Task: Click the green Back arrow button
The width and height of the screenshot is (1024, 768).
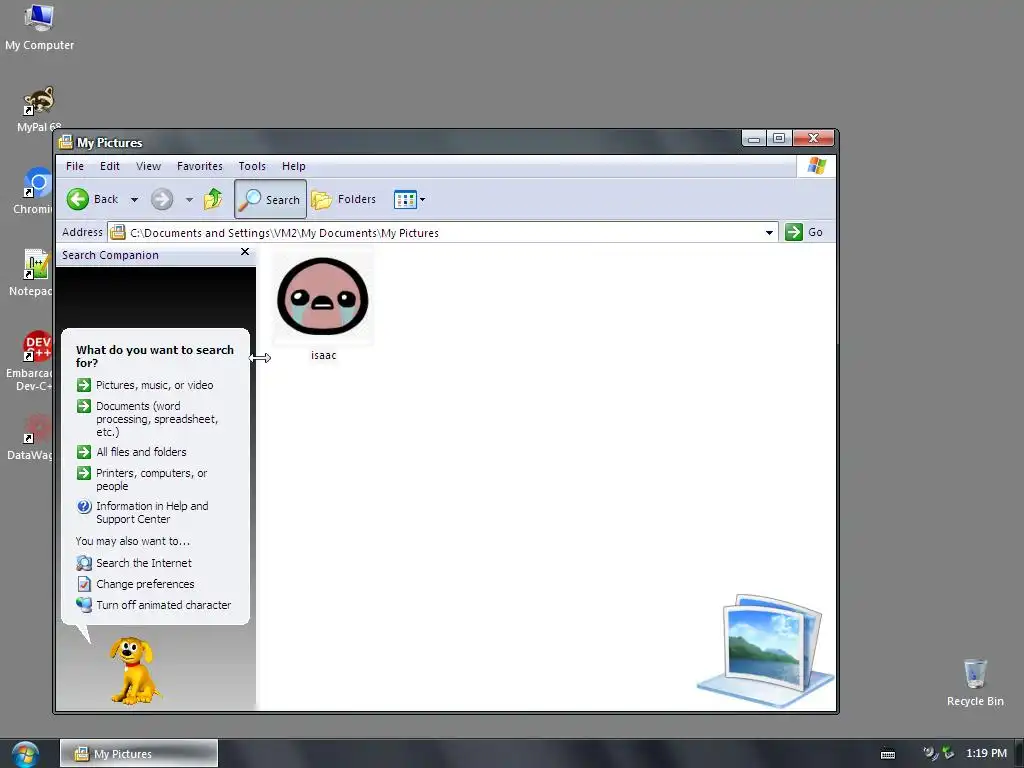Action: (78, 199)
